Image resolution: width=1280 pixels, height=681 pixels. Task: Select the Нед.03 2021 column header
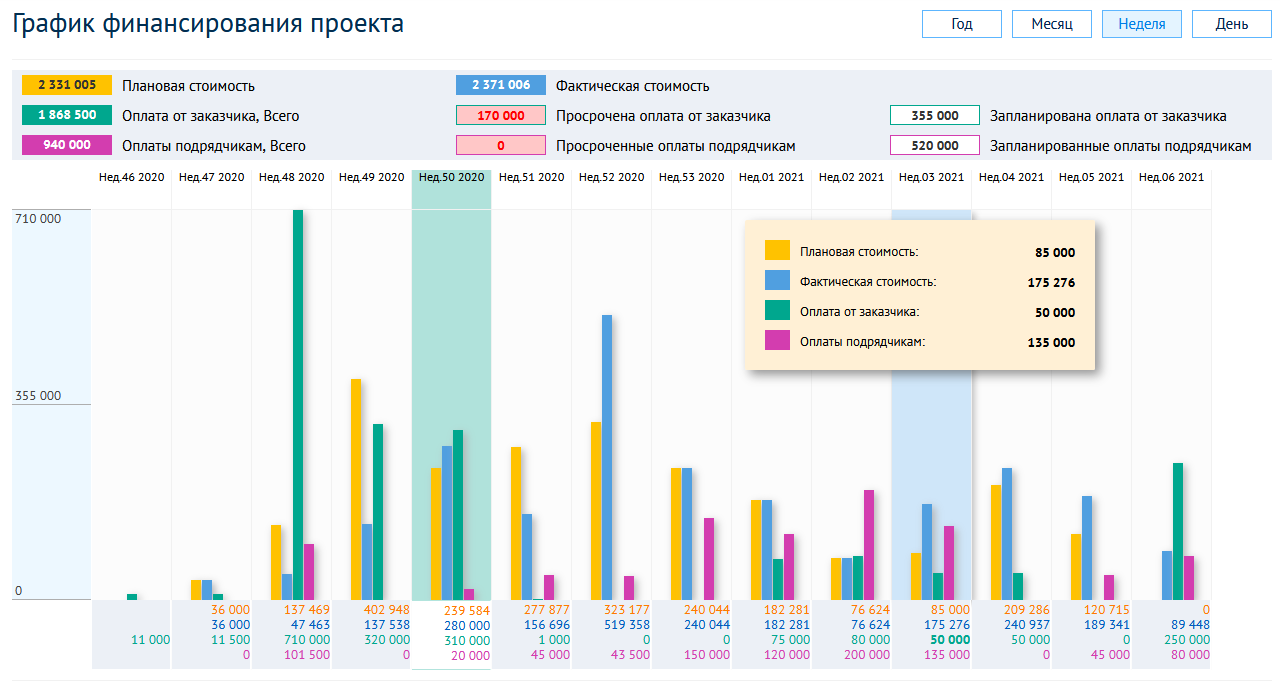coord(932,177)
